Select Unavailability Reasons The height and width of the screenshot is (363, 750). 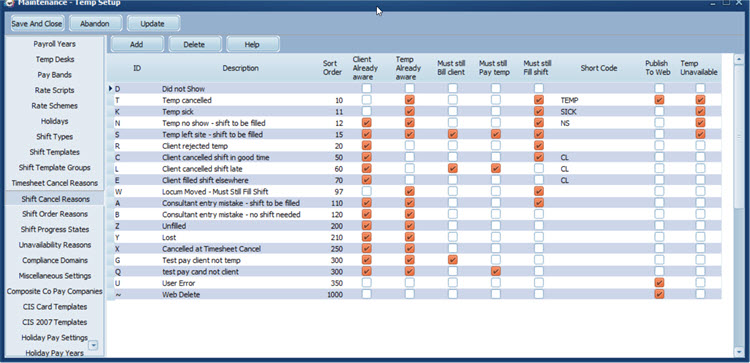point(55,245)
